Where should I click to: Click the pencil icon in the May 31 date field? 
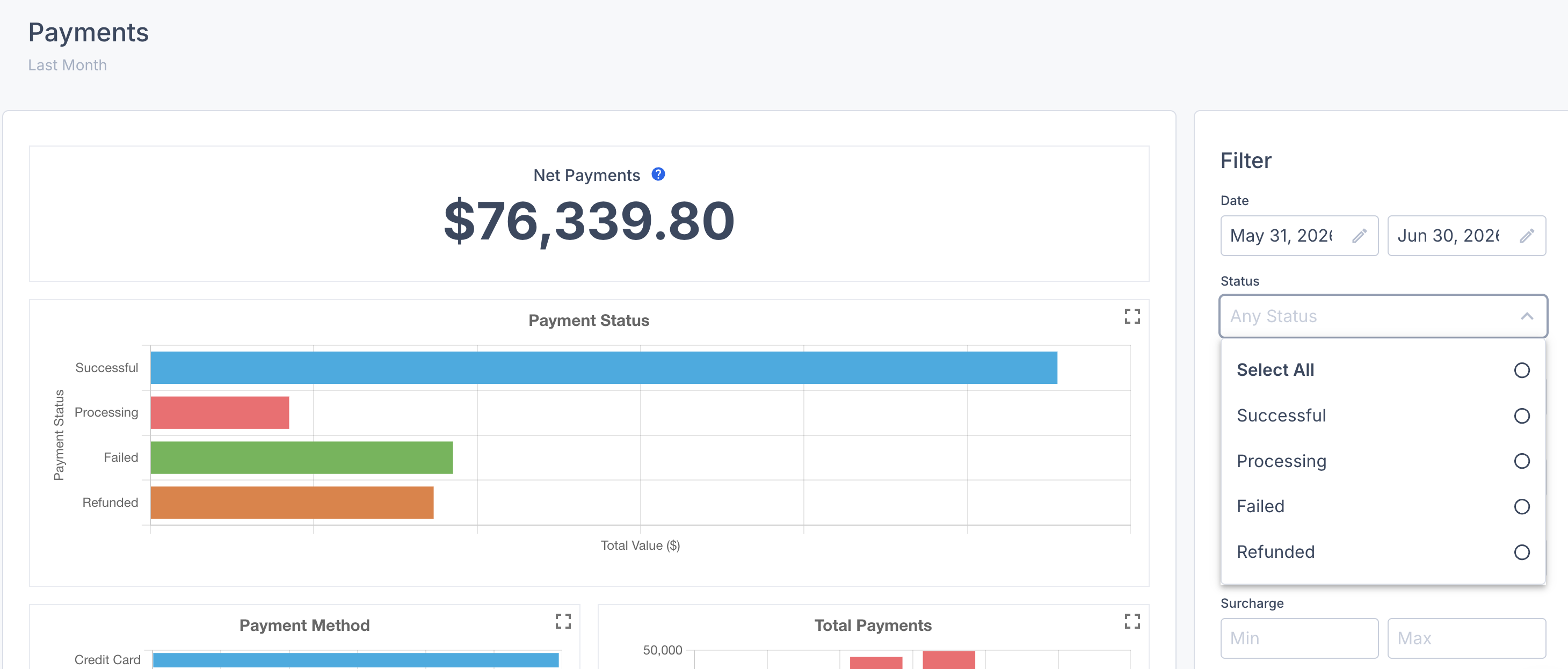tap(1359, 236)
